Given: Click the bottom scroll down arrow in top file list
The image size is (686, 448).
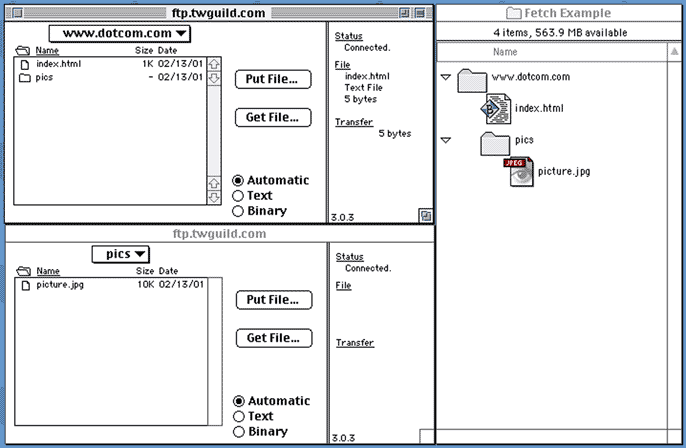Looking at the screenshot, I should [x=214, y=197].
